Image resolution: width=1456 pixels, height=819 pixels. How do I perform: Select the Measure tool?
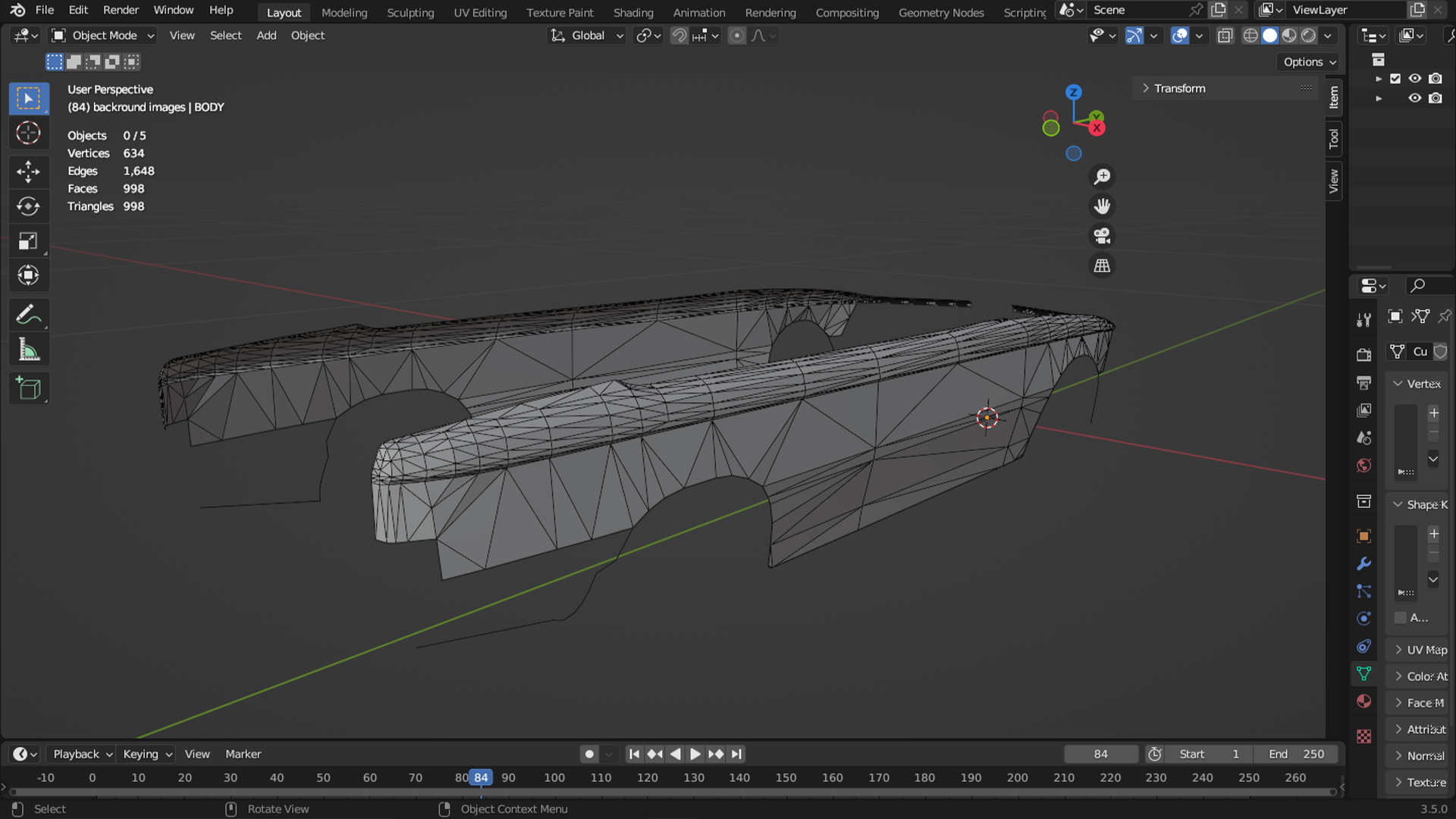click(x=28, y=350)
